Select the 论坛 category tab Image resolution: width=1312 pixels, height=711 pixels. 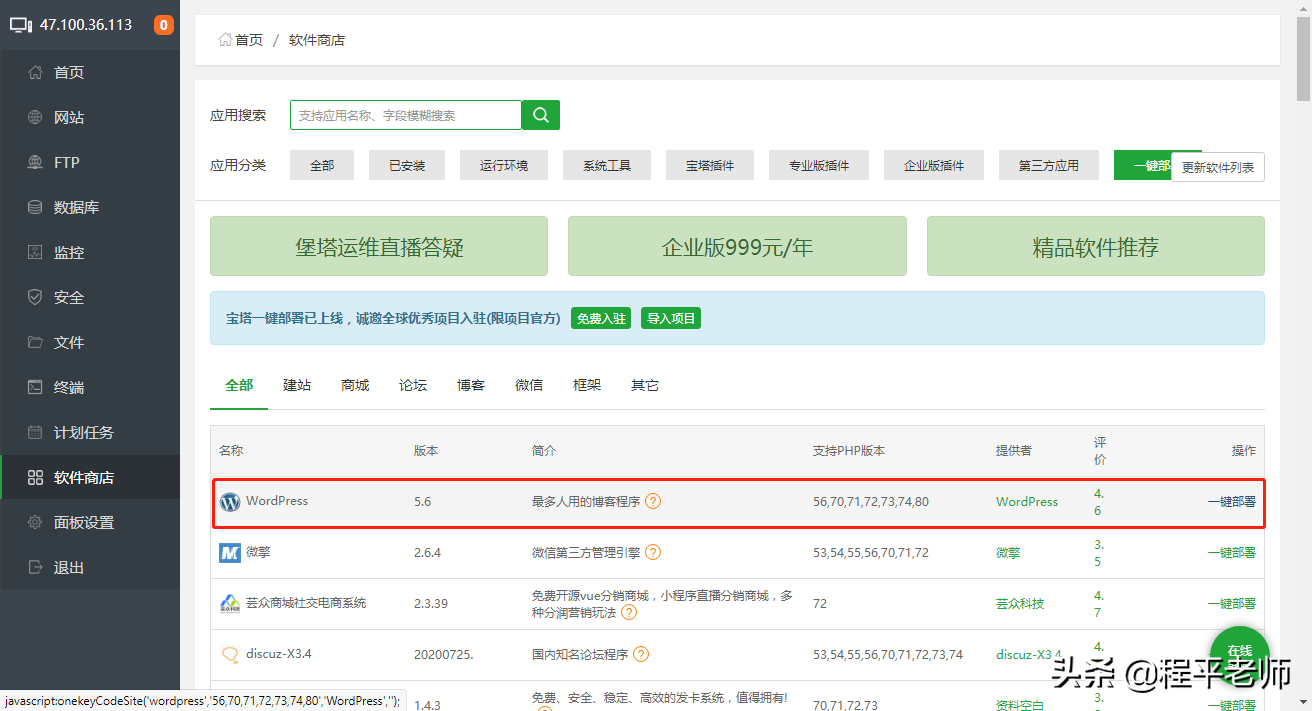413,385
